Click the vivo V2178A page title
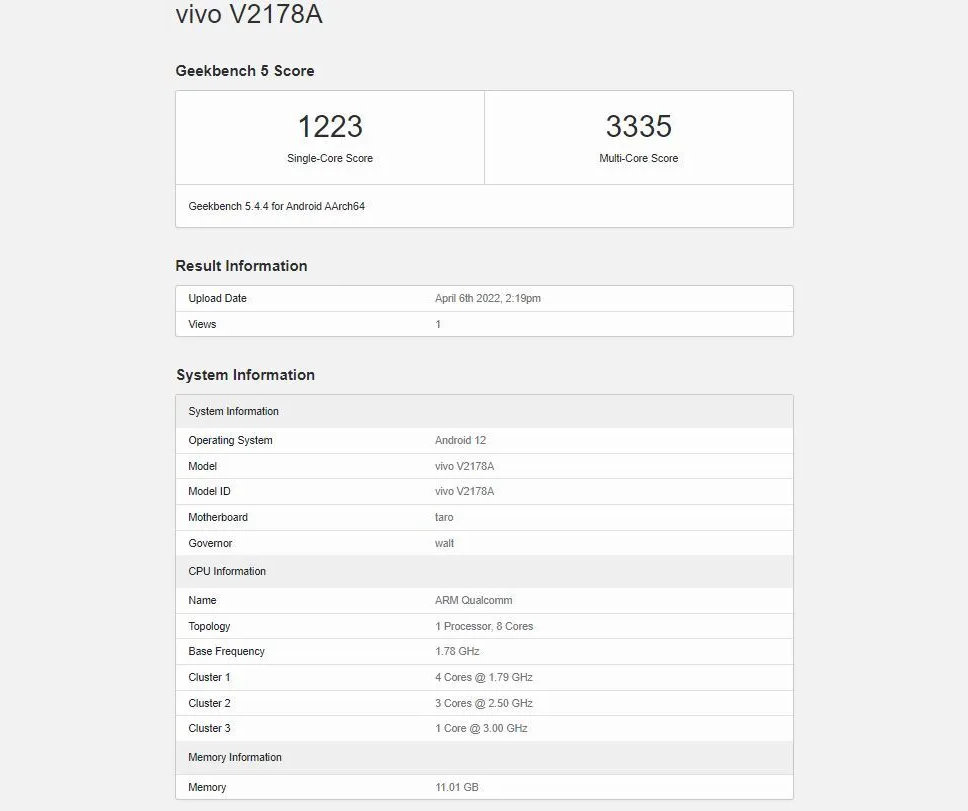The width and height of the screenshot is (968, 811). (x=249, y=15)
